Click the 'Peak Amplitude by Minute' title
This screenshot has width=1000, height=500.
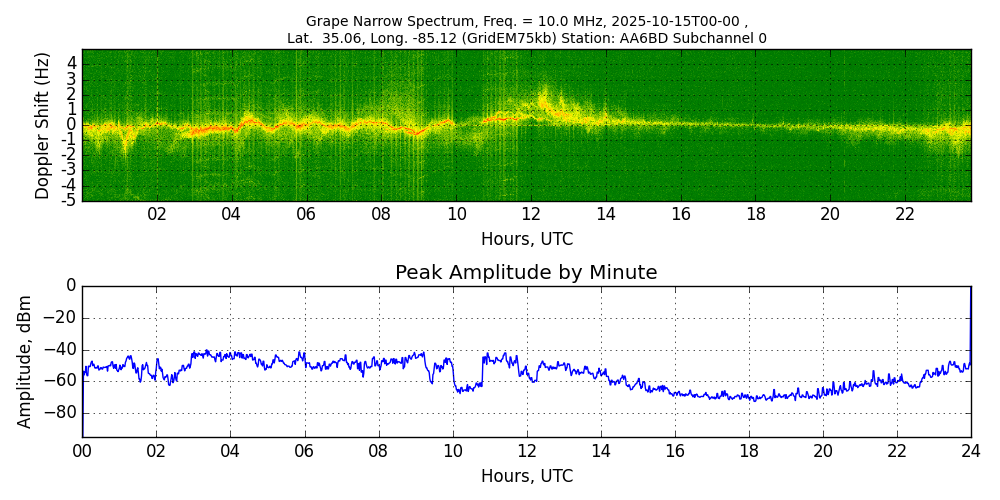[526, 273]
